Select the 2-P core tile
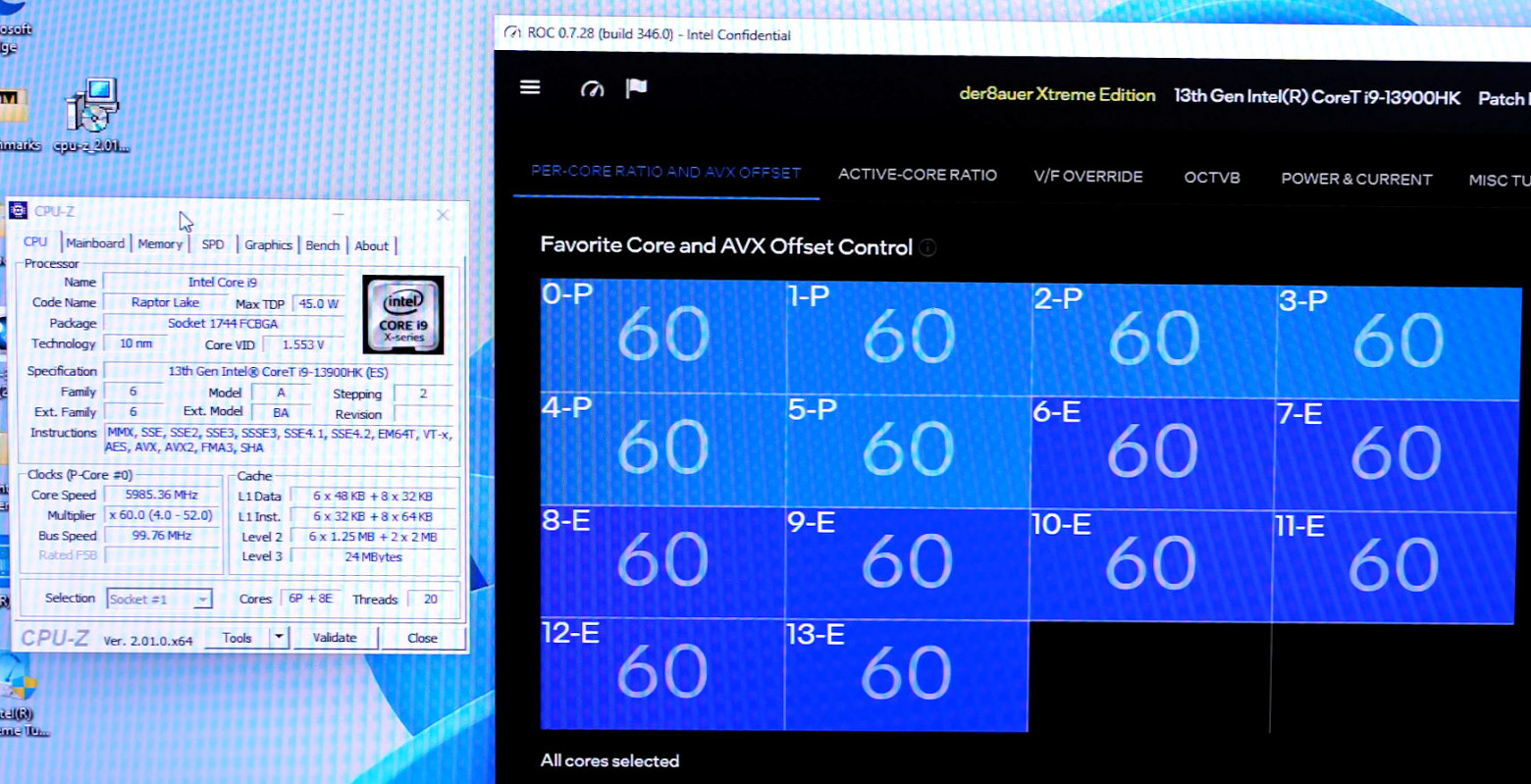 pyautogui.click(x=1154, y=340)
